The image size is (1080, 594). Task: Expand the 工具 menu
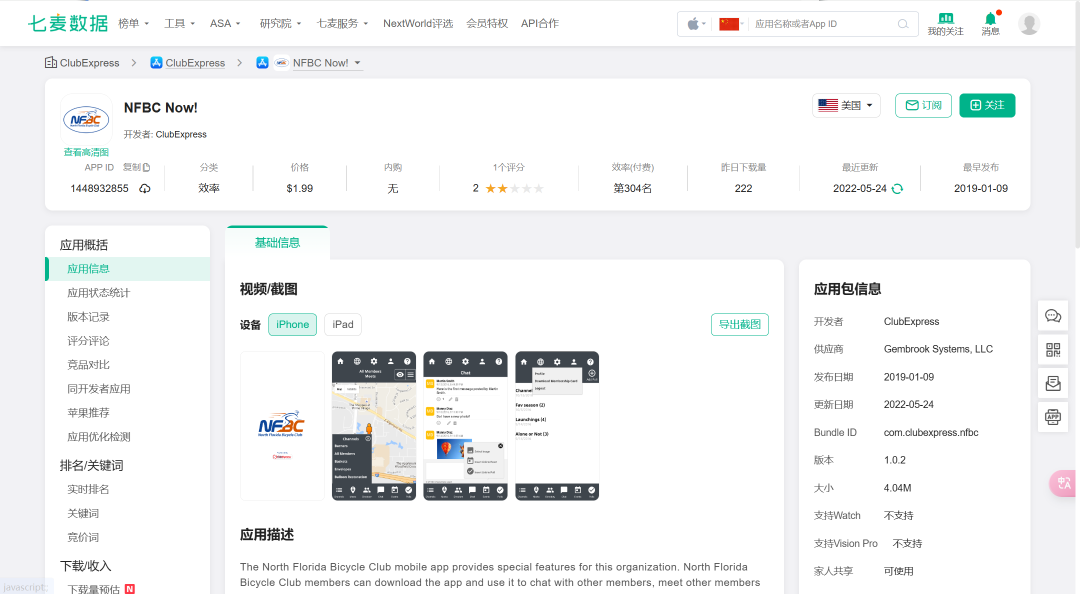179,23
